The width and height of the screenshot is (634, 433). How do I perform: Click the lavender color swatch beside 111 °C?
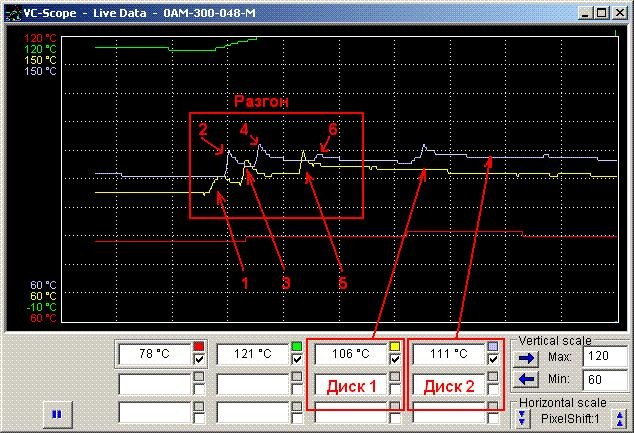click(x=493, y=346)
